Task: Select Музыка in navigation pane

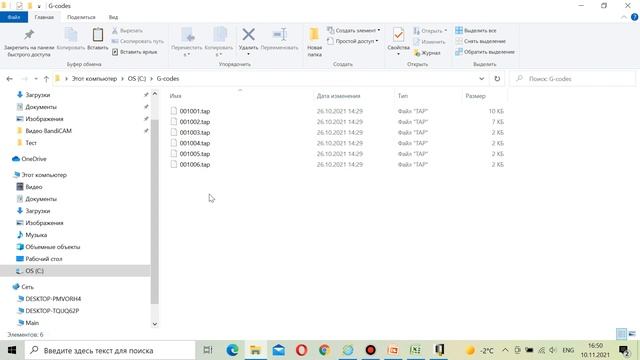Action: [x=36, y=235]
